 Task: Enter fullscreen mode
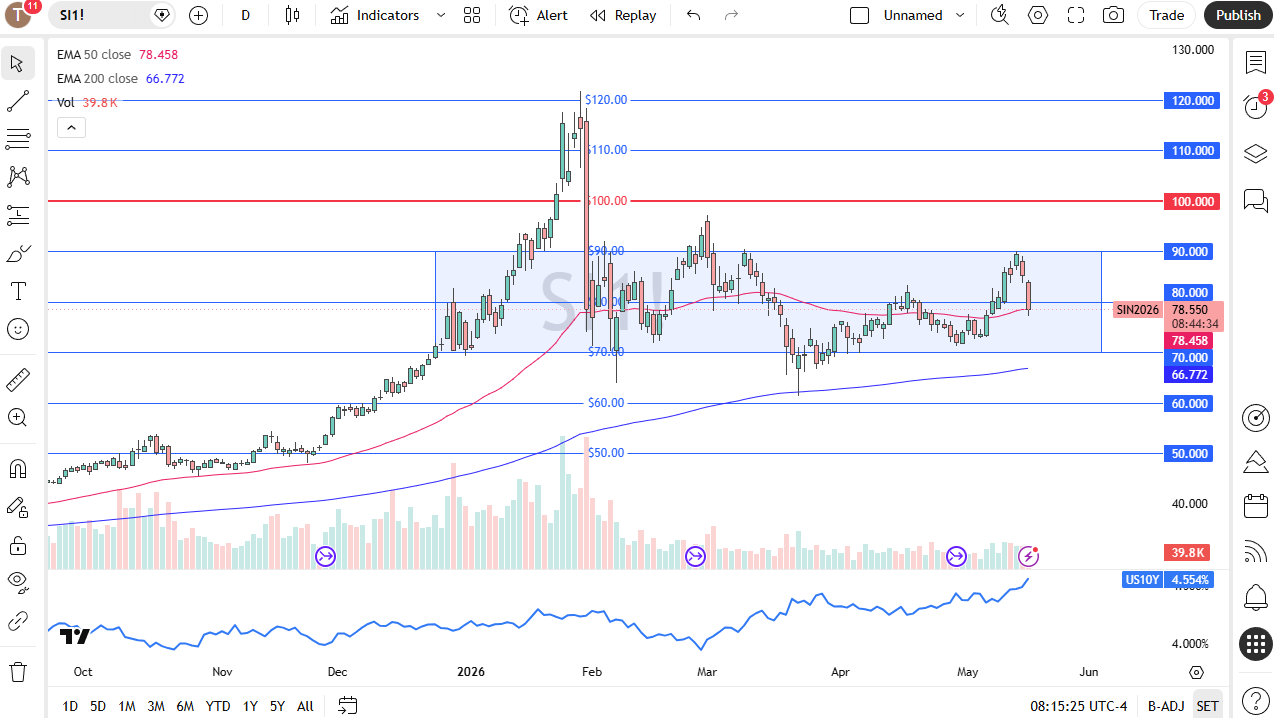click(x=1076, y=15)
